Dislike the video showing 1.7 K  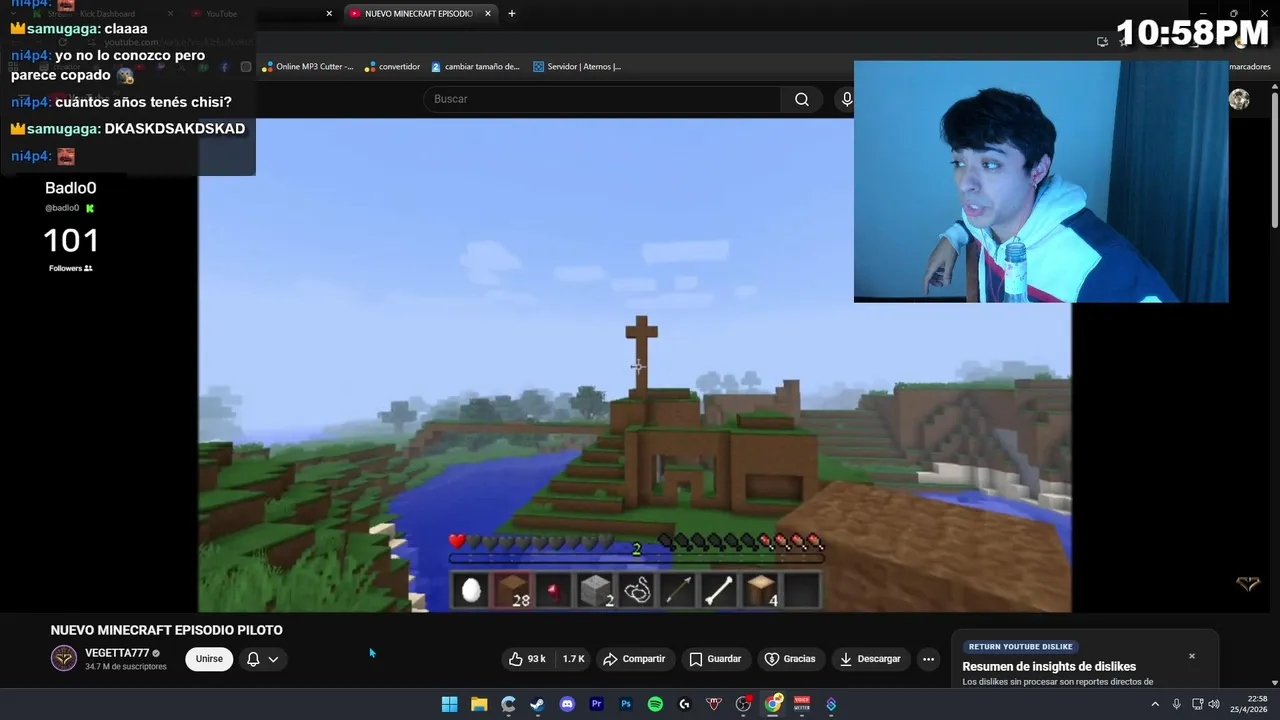pyautogui.click(x=573, y=659)
